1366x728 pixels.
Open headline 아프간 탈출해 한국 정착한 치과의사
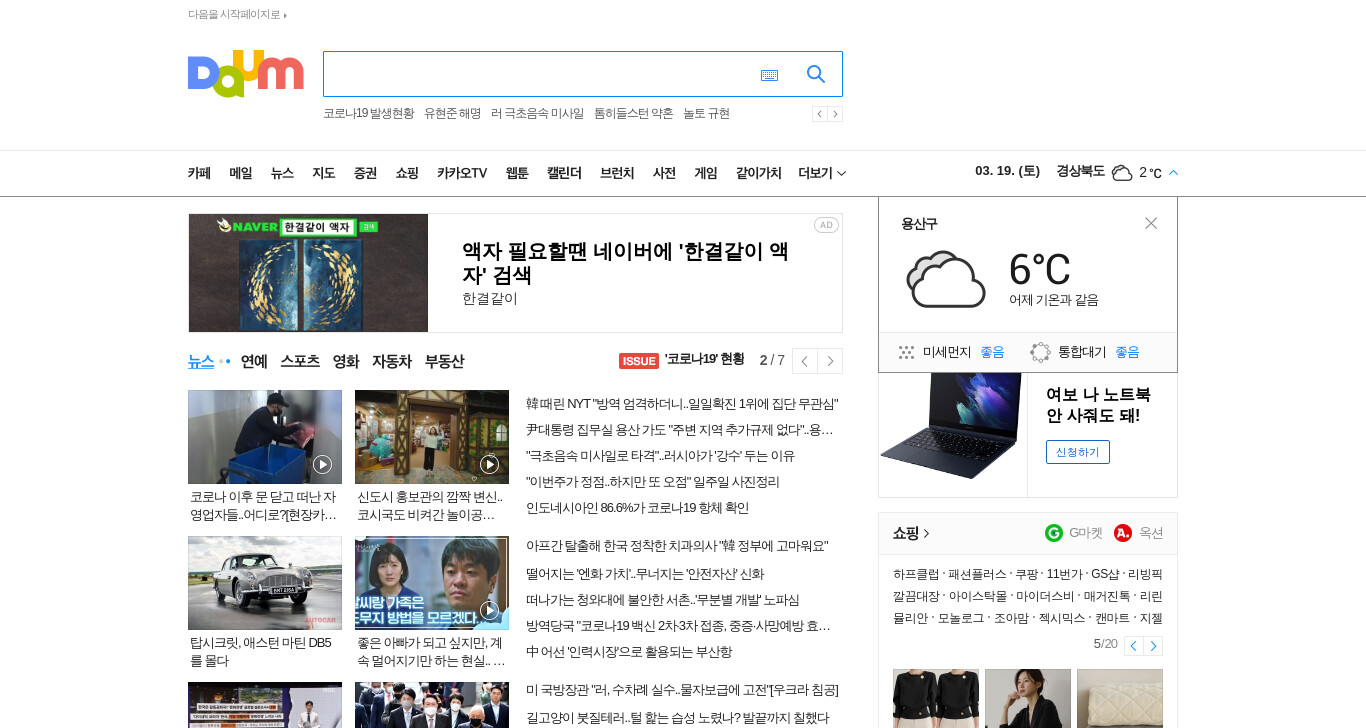click(677, 546)
